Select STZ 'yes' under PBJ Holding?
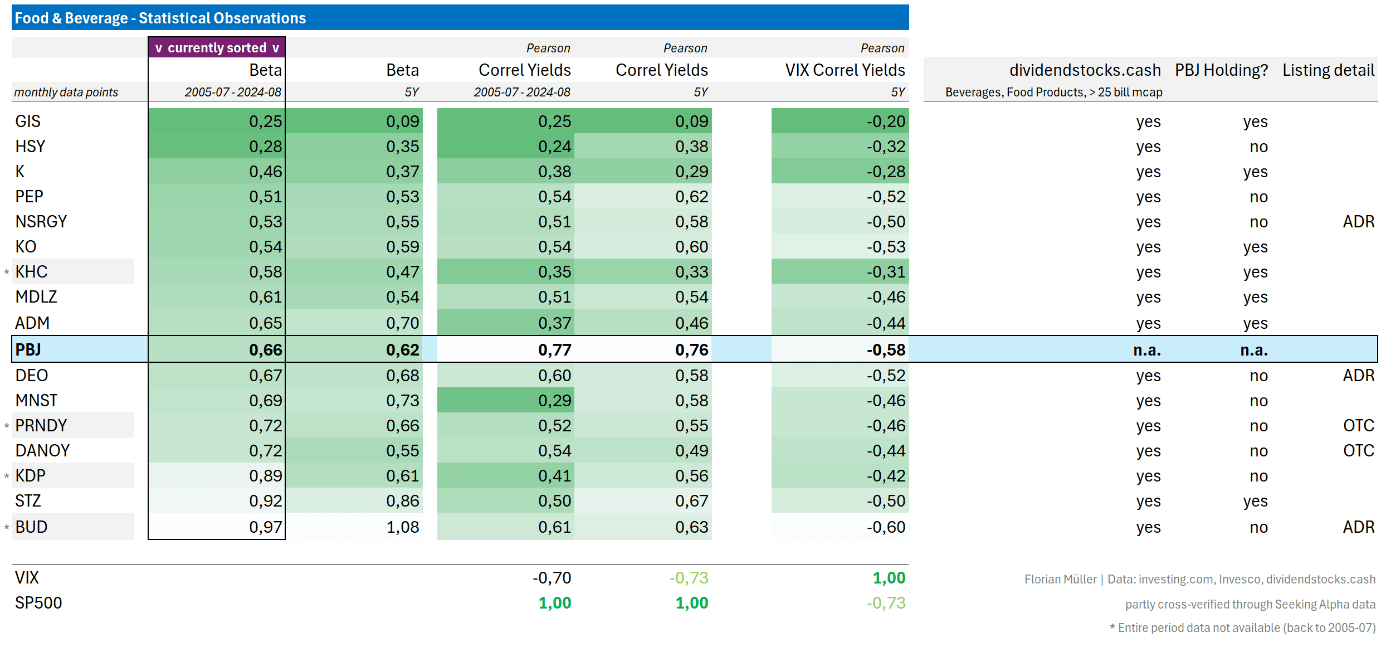 click(1255, 500)
